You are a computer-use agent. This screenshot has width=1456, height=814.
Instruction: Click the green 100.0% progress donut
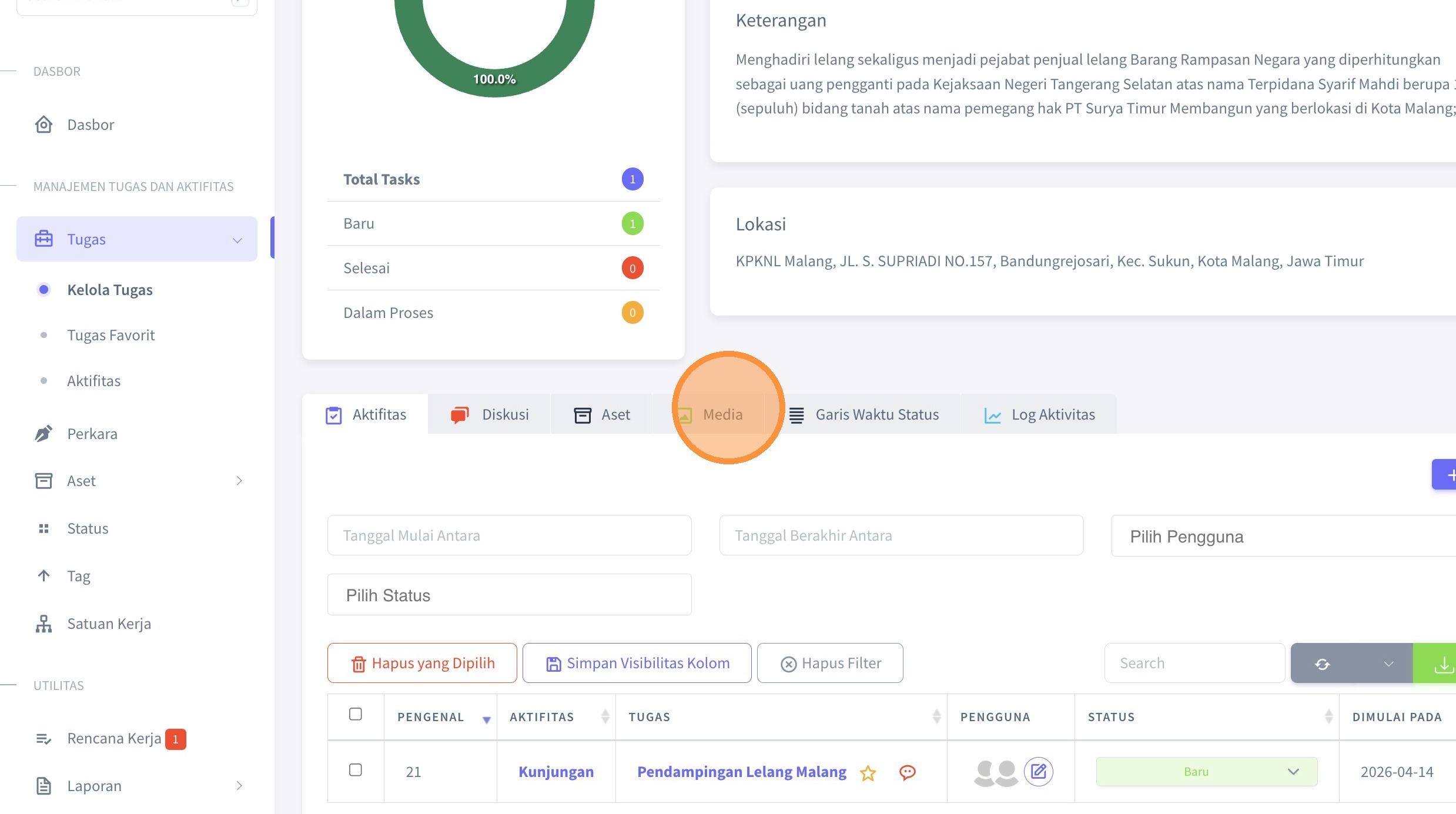[494, 79]
